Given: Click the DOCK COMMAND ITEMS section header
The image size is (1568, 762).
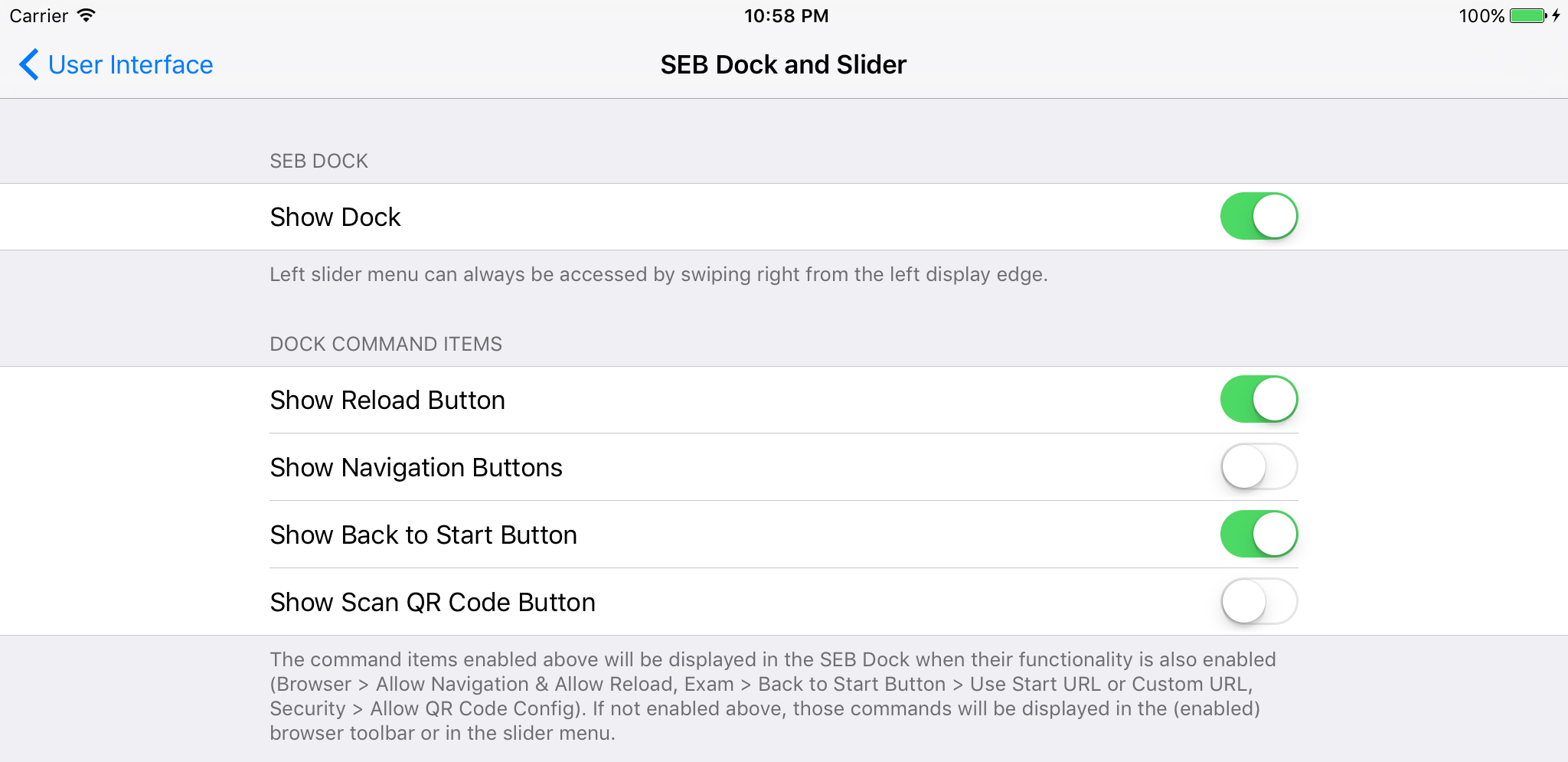Looking at the screenshot, I should coord(386,344).
